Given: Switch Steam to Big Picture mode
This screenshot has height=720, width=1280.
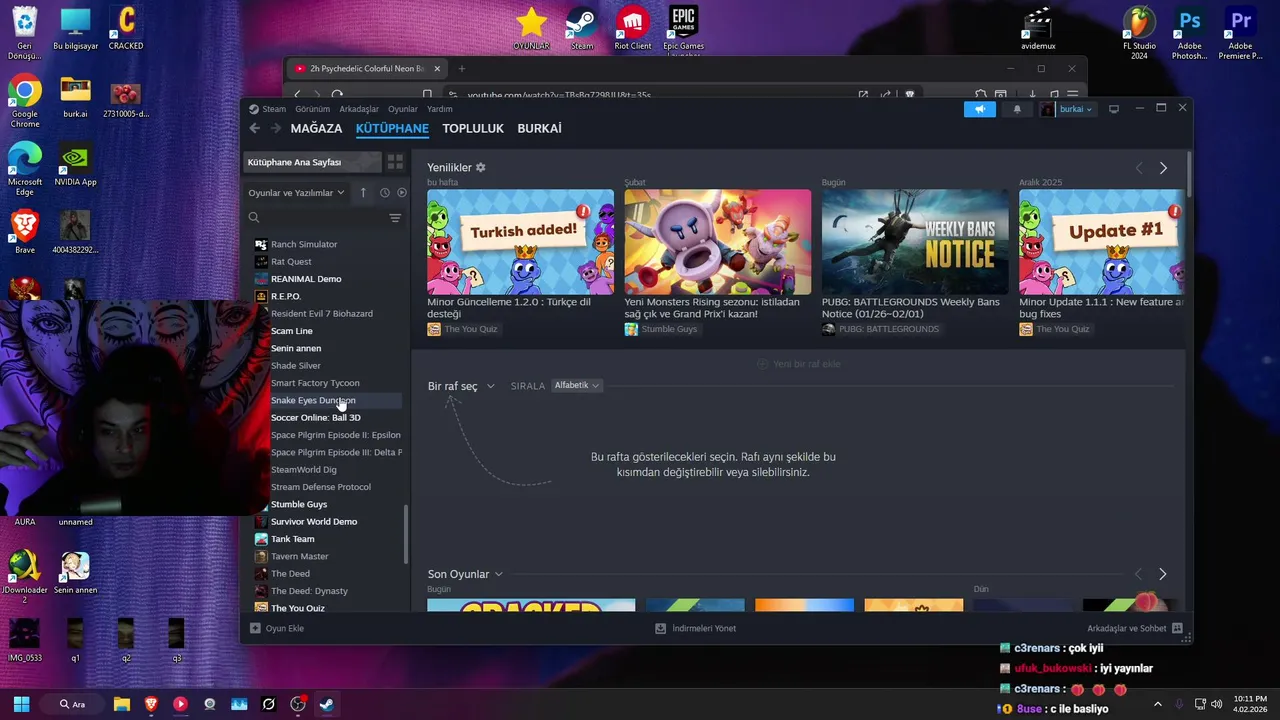Looking at the screenshot, I should tap(1114, 109).
